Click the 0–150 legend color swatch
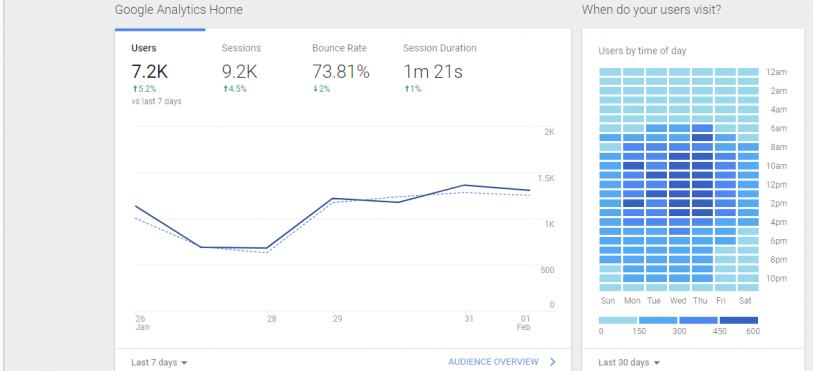The height and width of the screenshot is (371, 813). coord(618,320)
